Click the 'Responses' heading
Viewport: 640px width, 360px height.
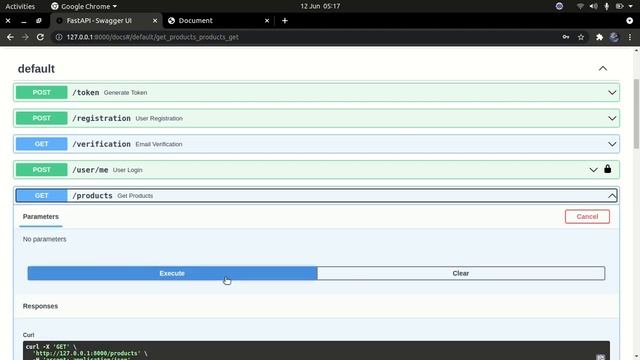pos(40,306)
